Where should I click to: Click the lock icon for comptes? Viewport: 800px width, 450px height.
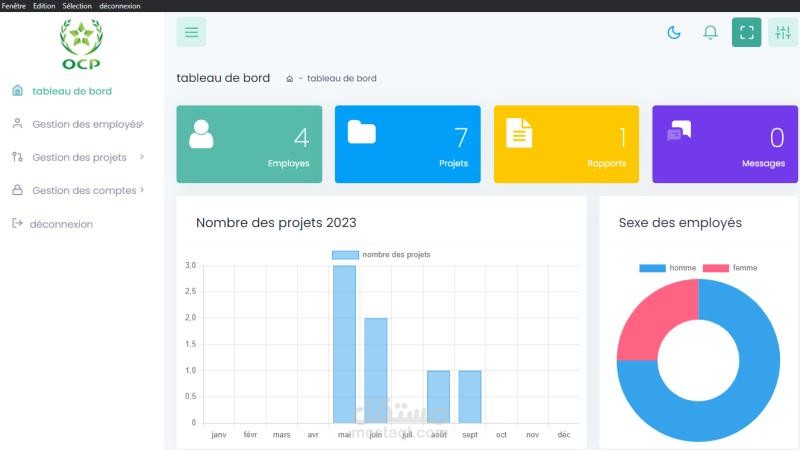coord(17,190)
